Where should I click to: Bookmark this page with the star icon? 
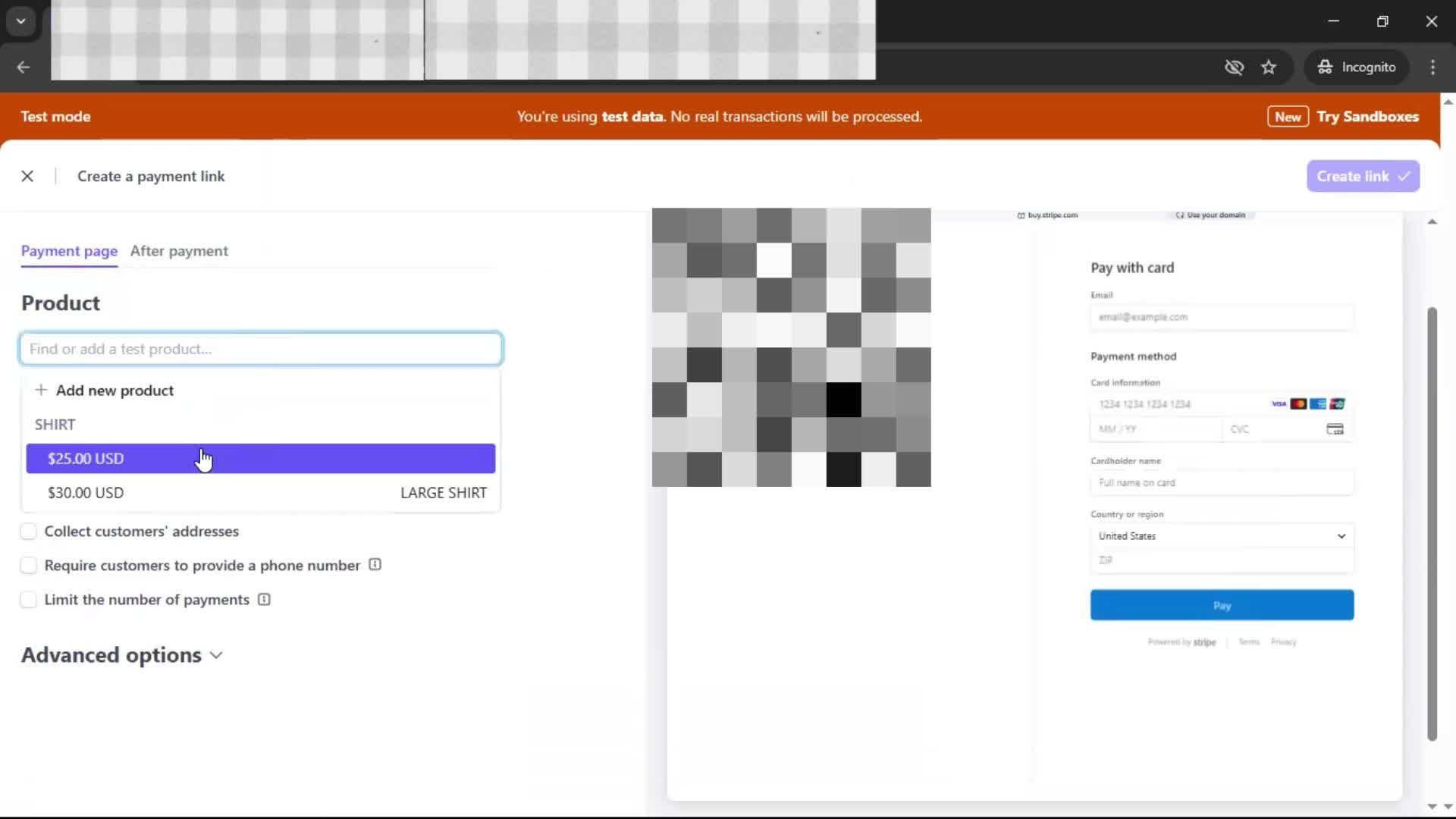point(1269,67)
